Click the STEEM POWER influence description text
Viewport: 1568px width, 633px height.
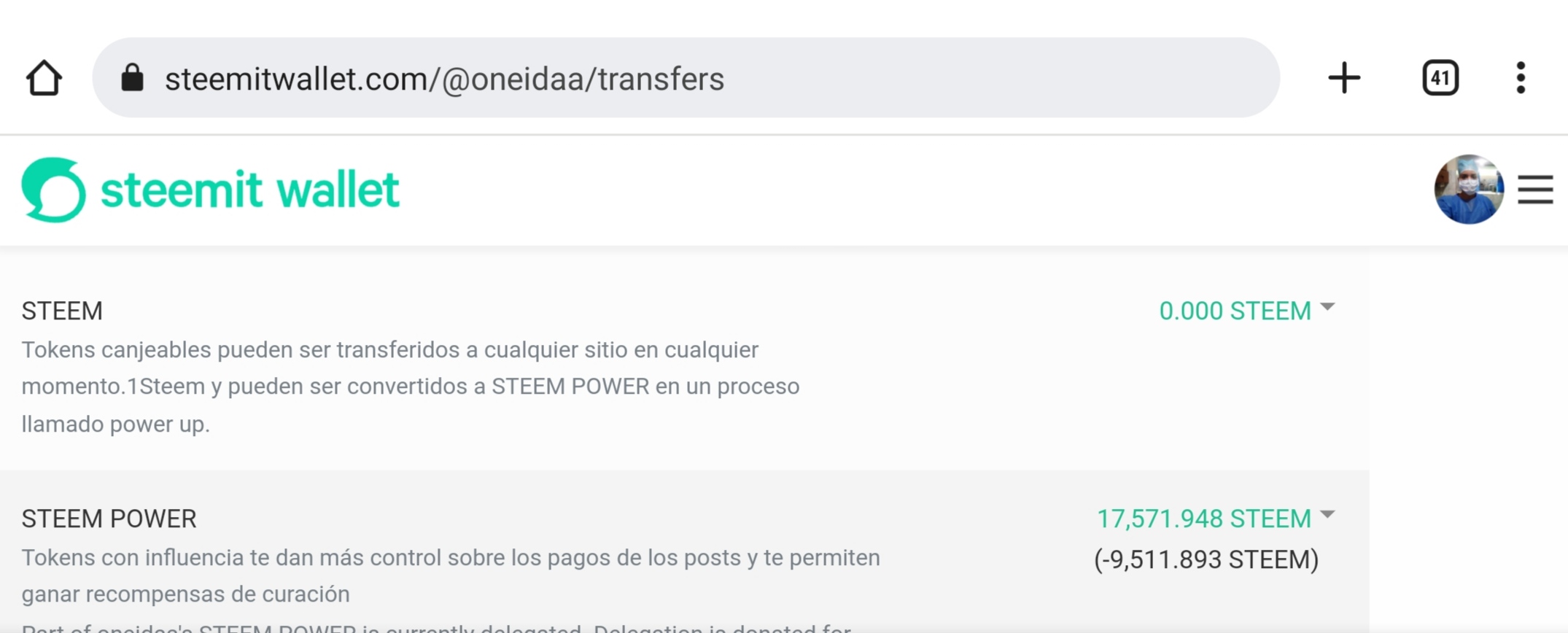451,575
